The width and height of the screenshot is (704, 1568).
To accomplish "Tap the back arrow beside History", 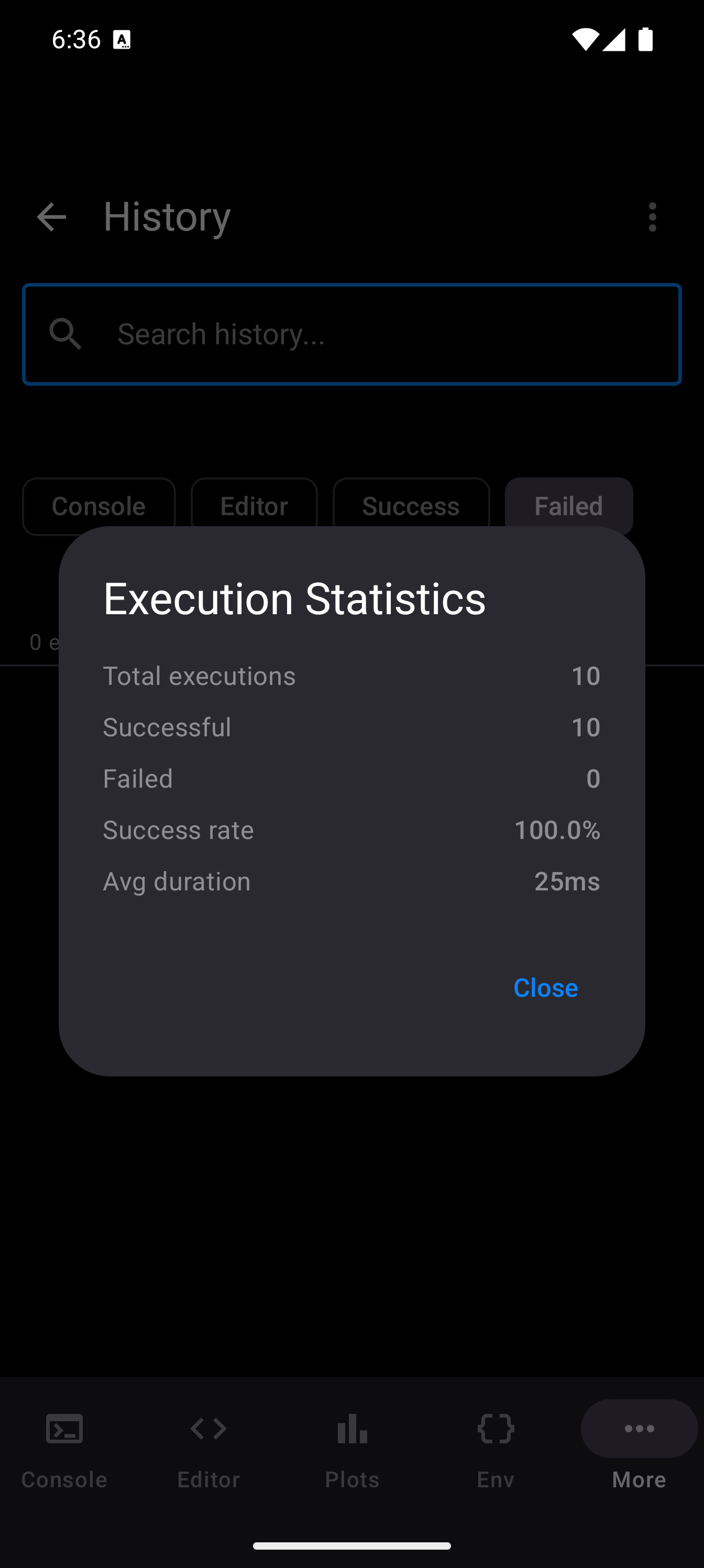I will click(51, 217).
